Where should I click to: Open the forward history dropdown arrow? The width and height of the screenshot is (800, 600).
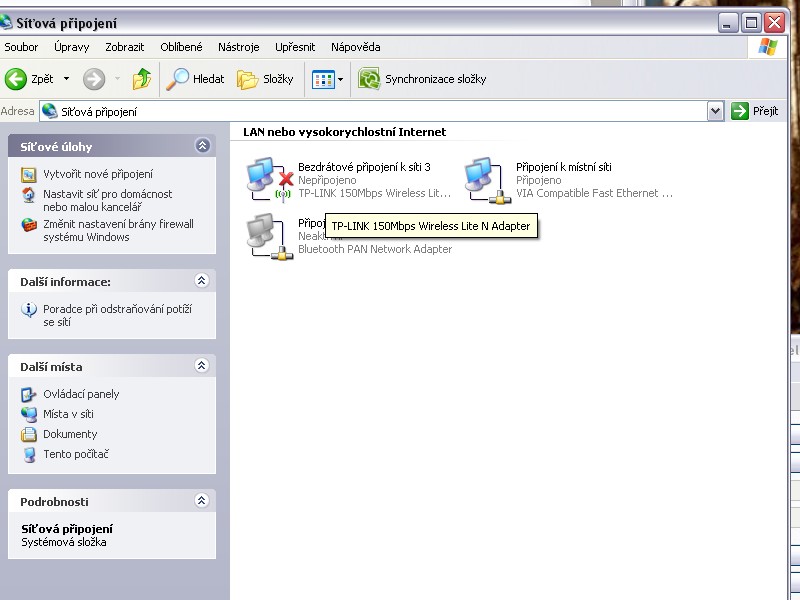117,79
